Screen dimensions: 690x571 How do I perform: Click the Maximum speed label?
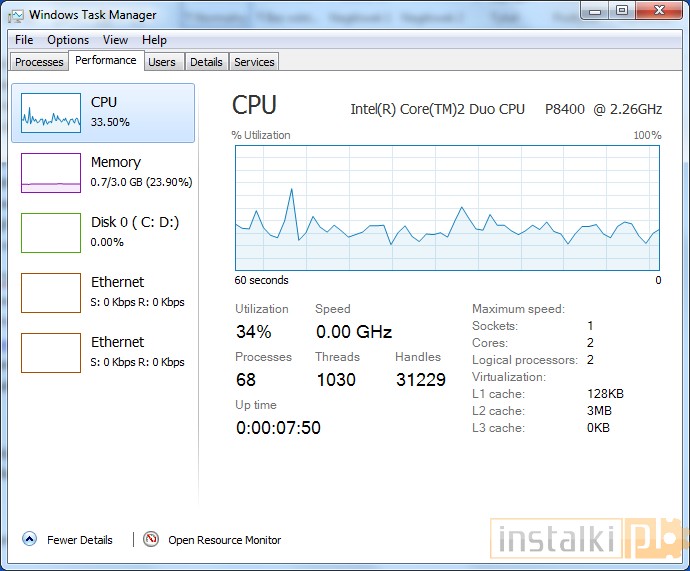[x=518, y=309]
